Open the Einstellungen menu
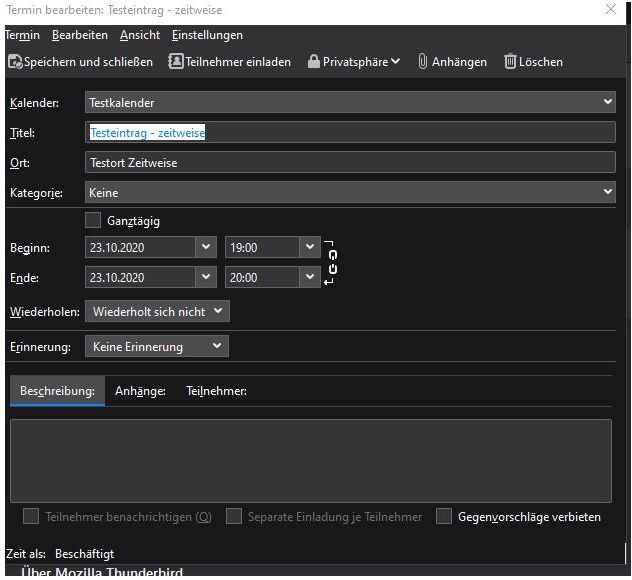 (207, 35)
